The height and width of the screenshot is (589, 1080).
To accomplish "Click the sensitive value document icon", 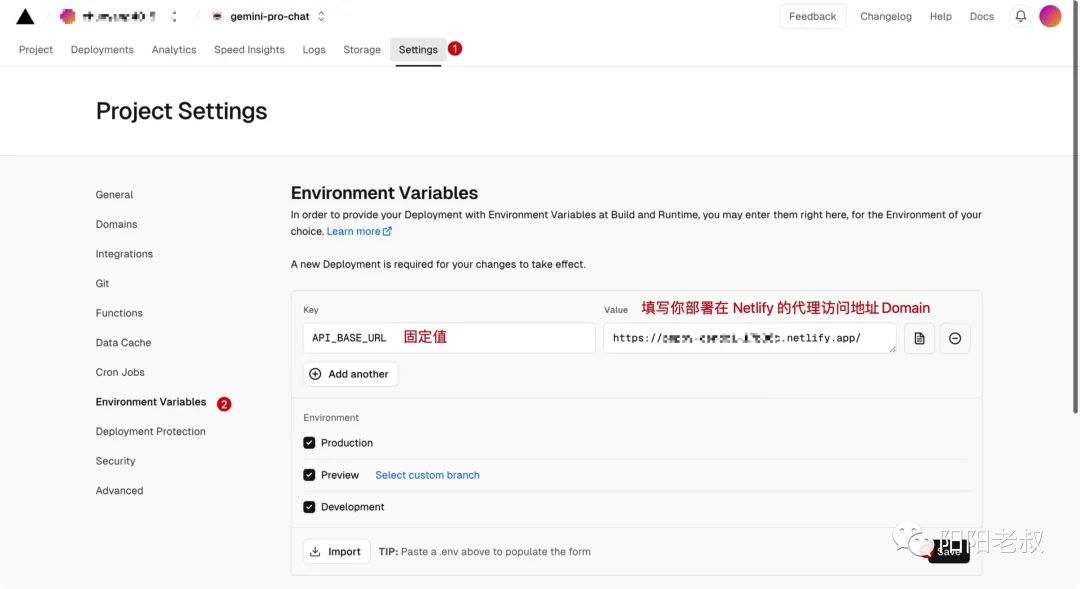I will pyautogui.click(x=919, y=338).
